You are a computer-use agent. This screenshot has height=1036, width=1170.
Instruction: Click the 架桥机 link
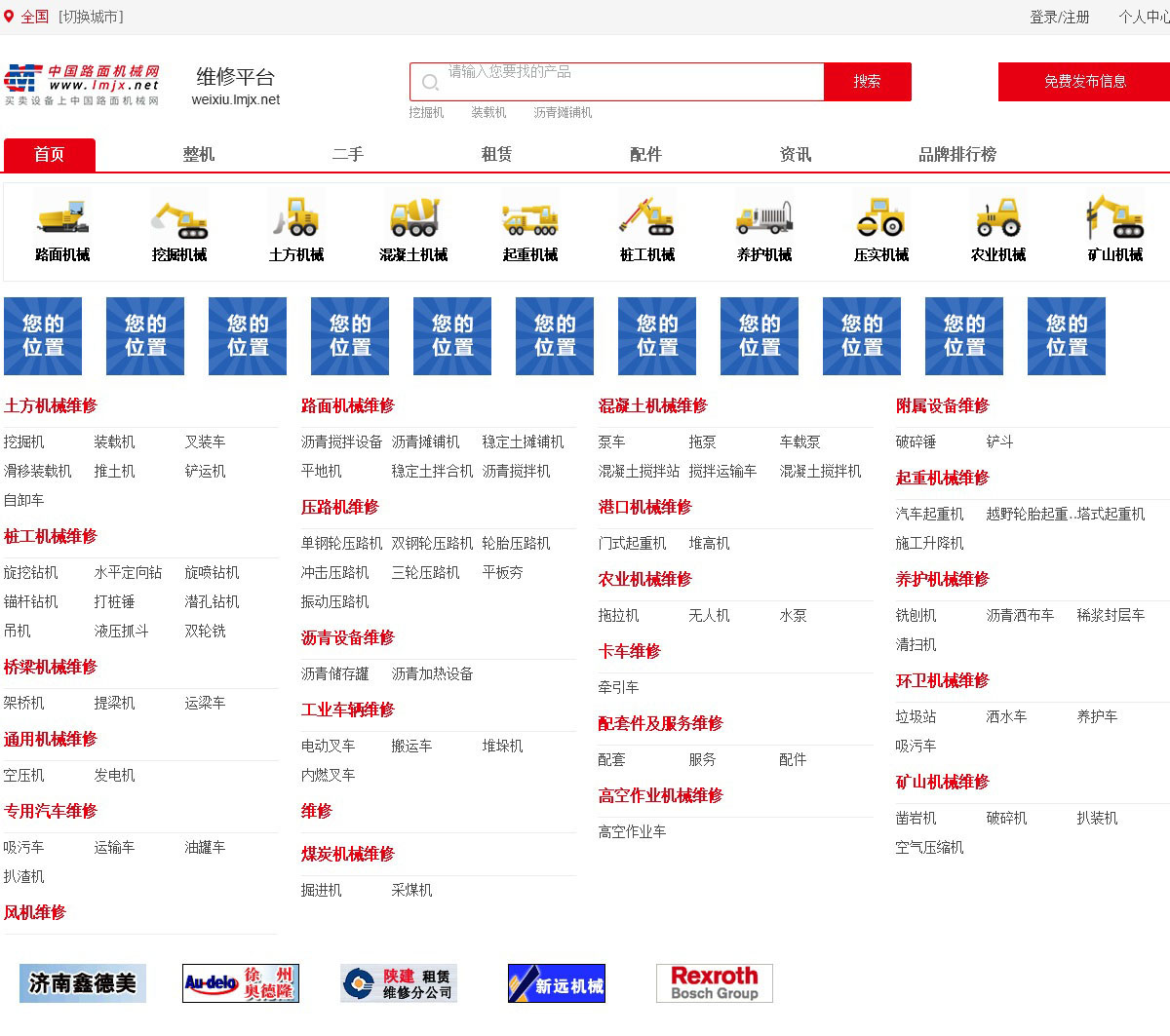pyautogui.click(x=24, y=704)
